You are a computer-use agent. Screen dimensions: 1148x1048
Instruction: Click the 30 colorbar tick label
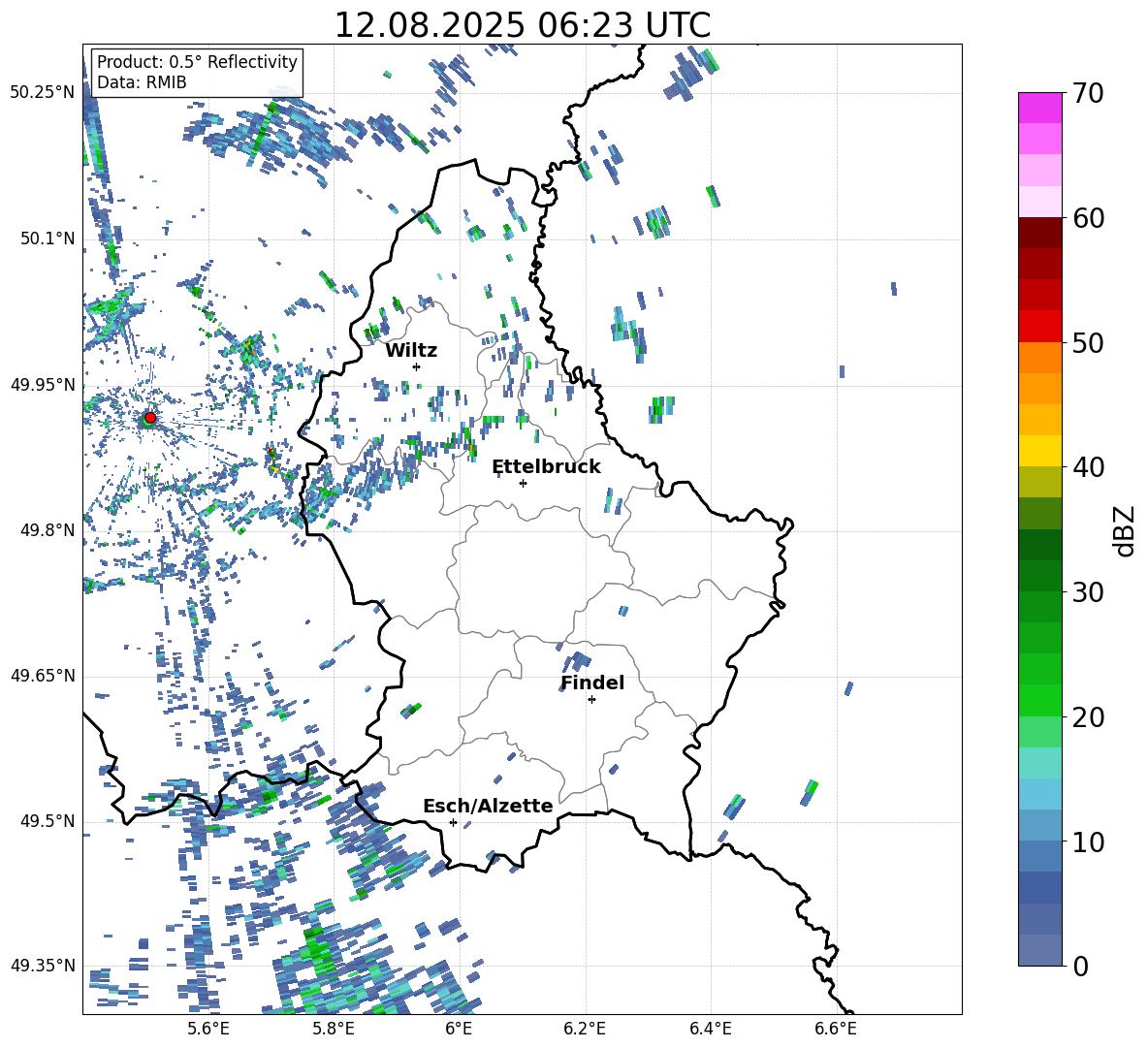(1089, 592)
